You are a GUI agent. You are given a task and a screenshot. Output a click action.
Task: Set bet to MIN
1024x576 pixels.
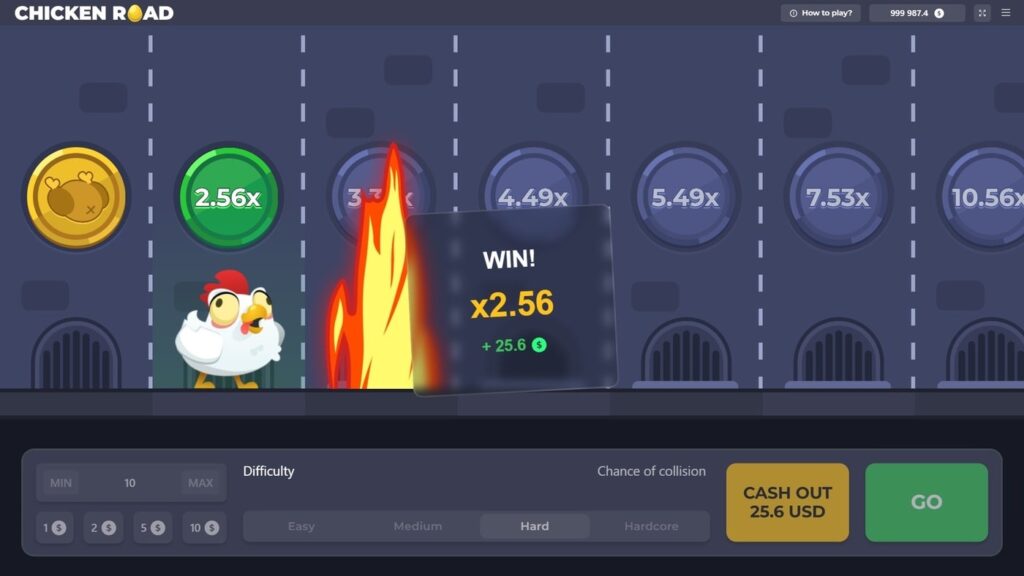[61, 483]
